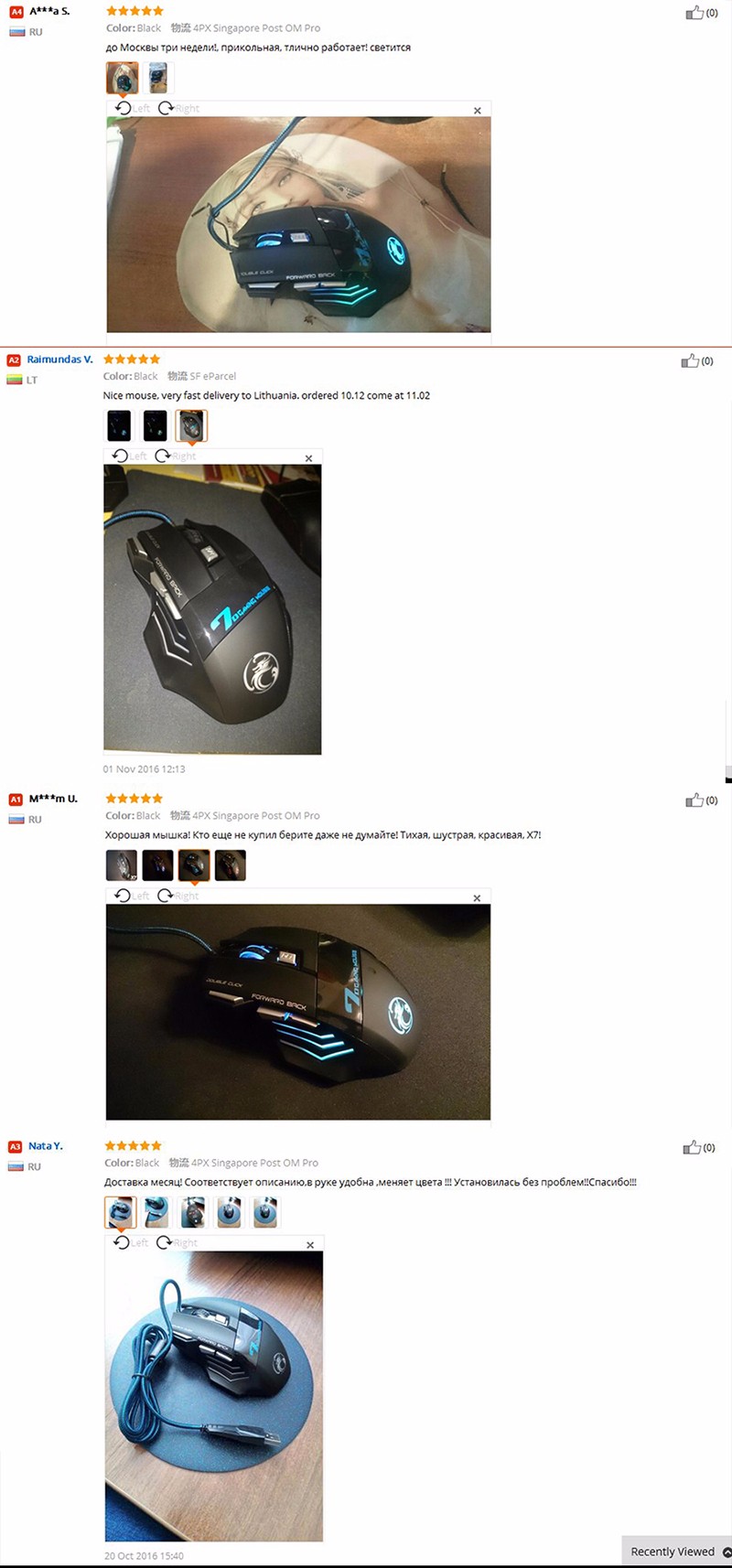This screenshot has width=732, height=1568.
Task: Rotate M***m U.'s photo right
Action: point(178,896)
